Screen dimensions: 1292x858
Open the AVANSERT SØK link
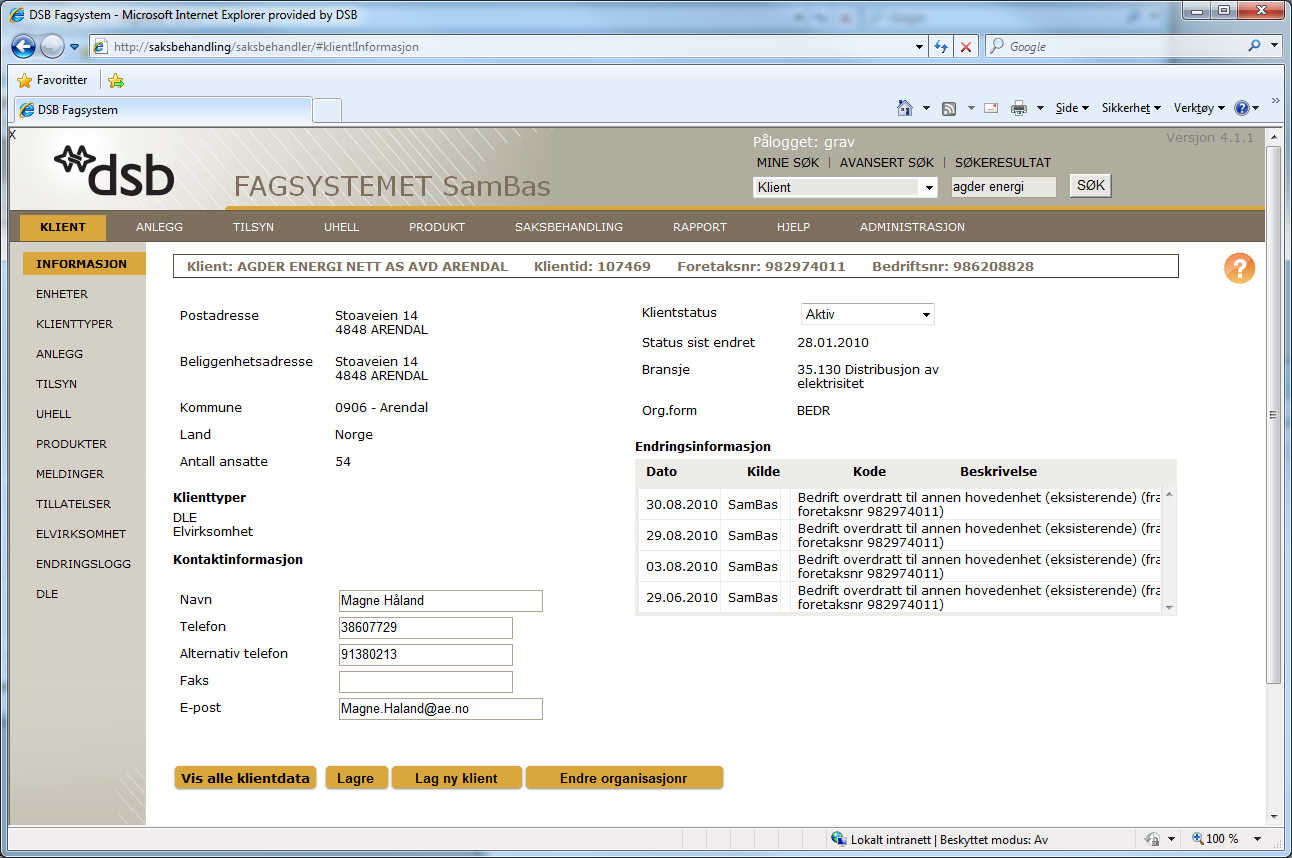pyautogui.click(x=887, y=162)
